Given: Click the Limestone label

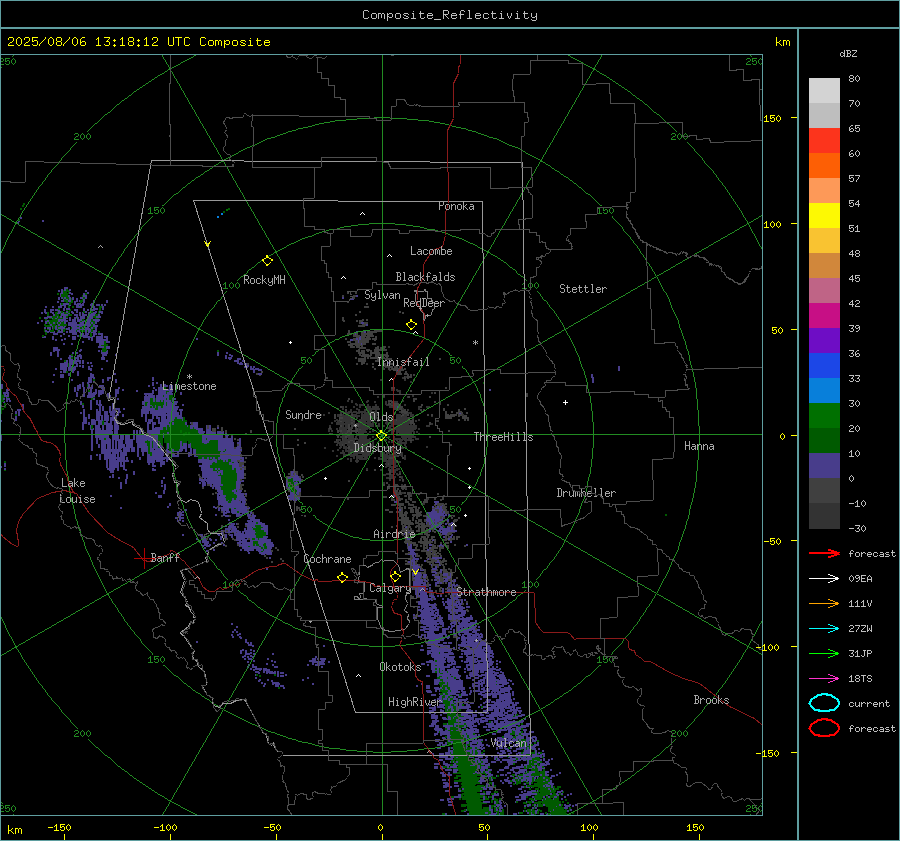Looking at the screenshot, I should point(189,386).
